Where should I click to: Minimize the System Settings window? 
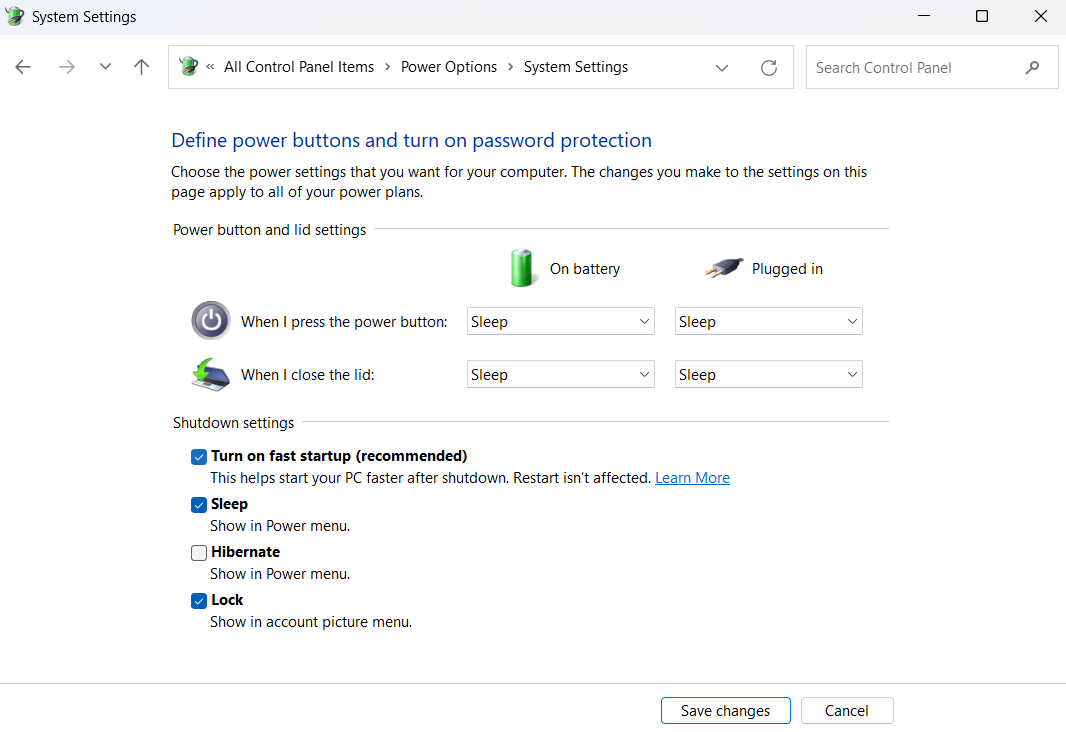(x=923, y=16)
